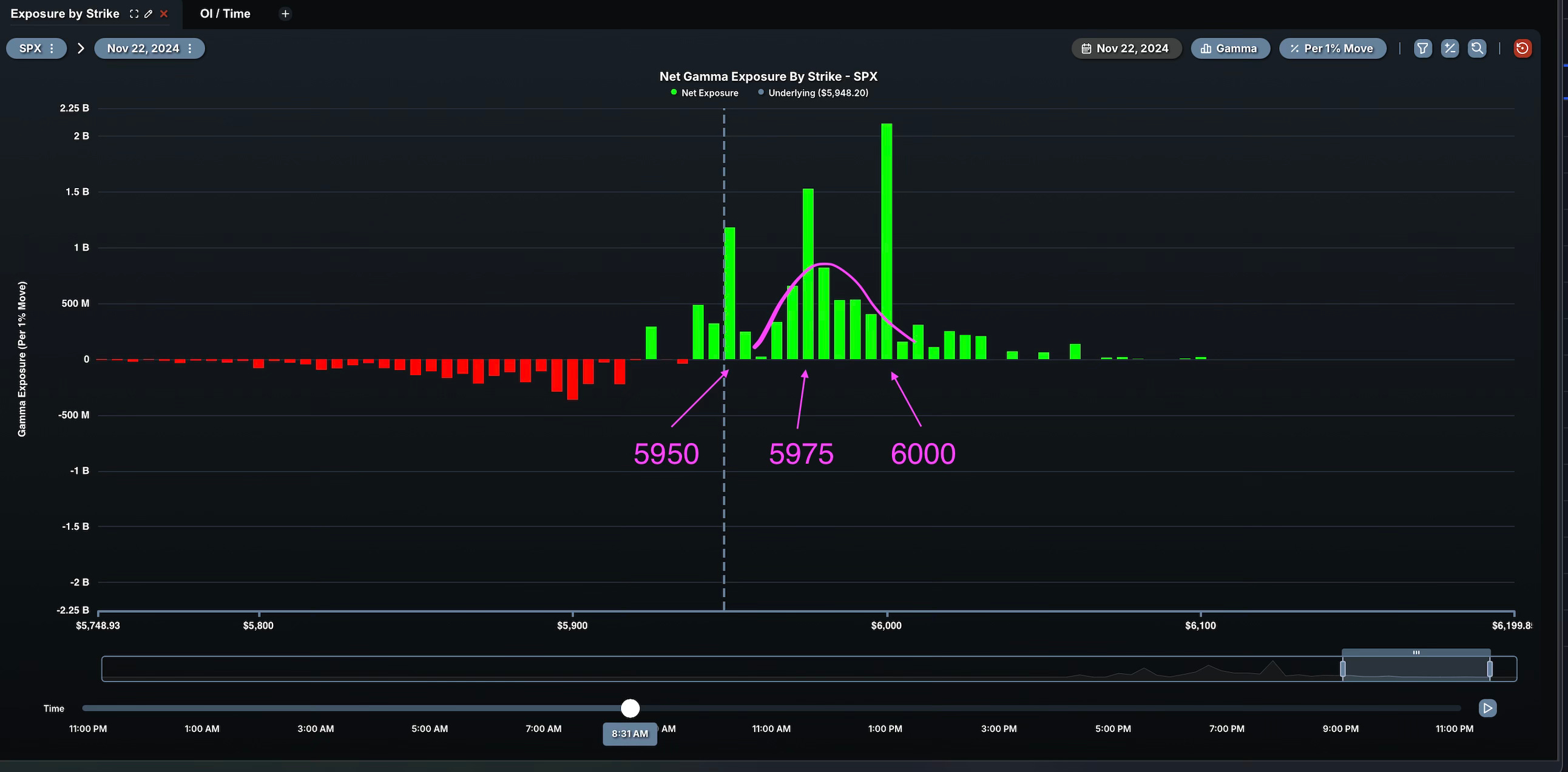Toggle Net Exposure series in the legend
The height and width of the screenshot is (772, 1568).
(x=705, y=92)
